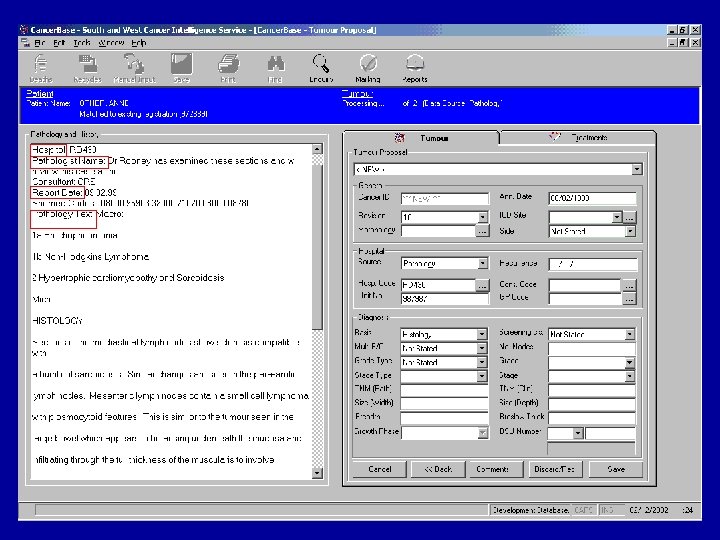Click the Enquiry magnifier icon
Image resolution: width=720 pixels, height=540 pixels.
coord(321,63)
